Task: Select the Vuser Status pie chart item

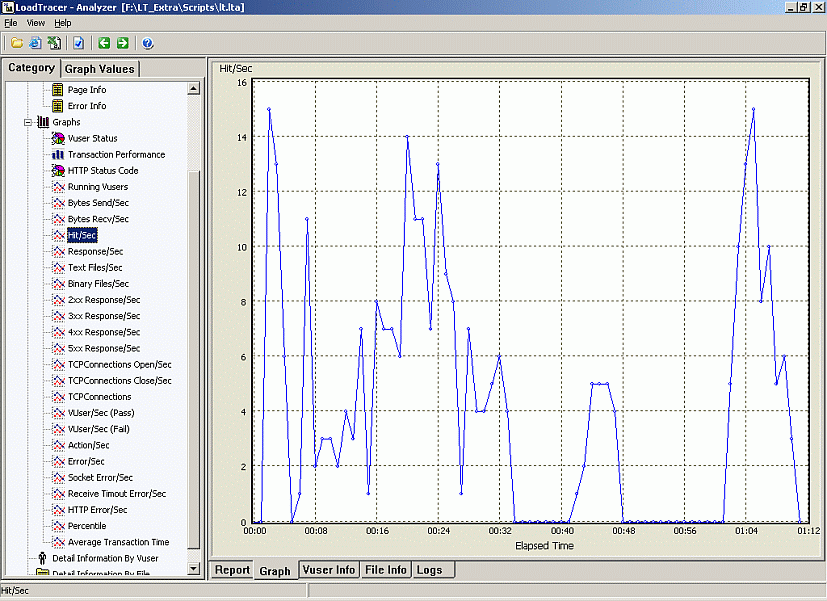Action: click(x=92, y=138)
